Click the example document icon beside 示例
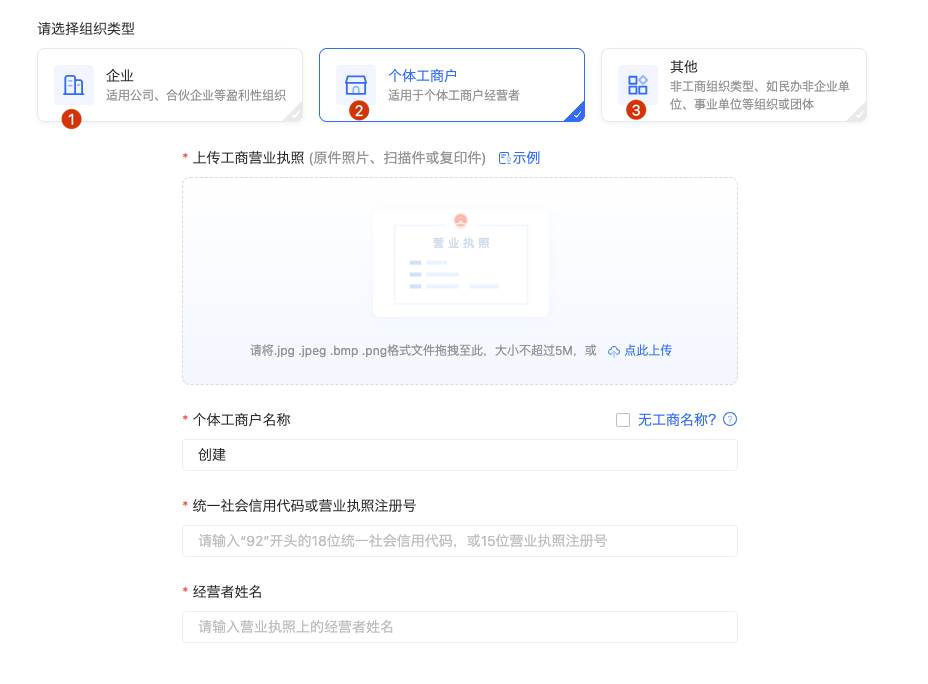 [x=504, y=158]
